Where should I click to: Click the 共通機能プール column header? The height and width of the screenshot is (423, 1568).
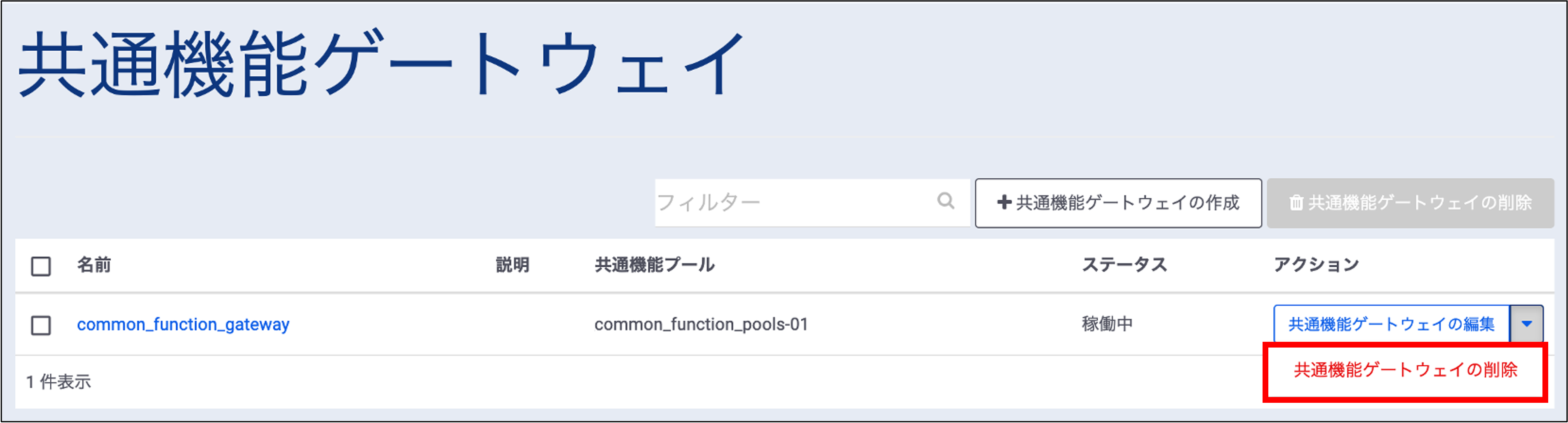(x=654, y=265)
